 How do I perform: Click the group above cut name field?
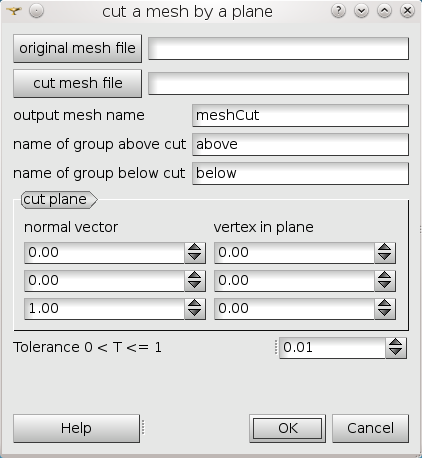pos(300,144)
